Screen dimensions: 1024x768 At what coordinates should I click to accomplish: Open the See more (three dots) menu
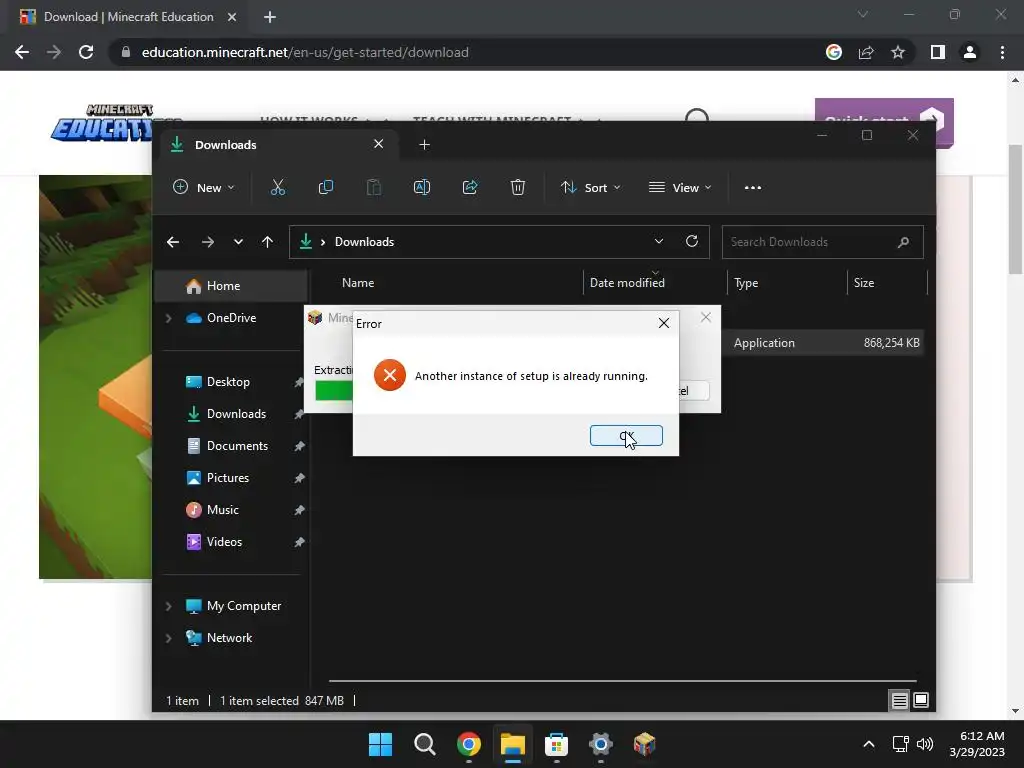point(753,187)
